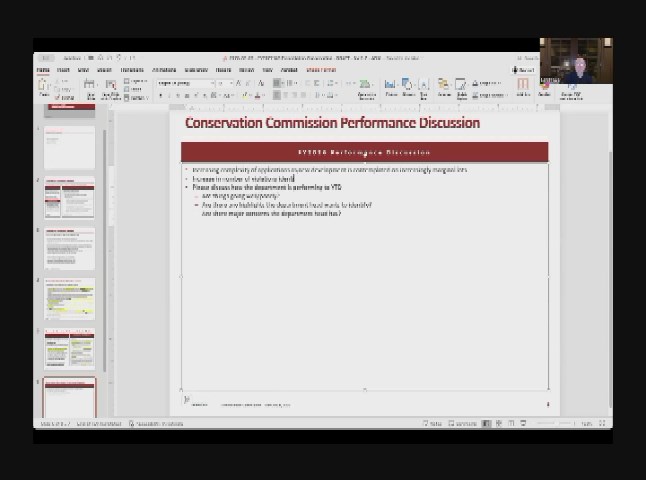
Task: Insert a Picture from the ribbon
Action: (391, 87)
